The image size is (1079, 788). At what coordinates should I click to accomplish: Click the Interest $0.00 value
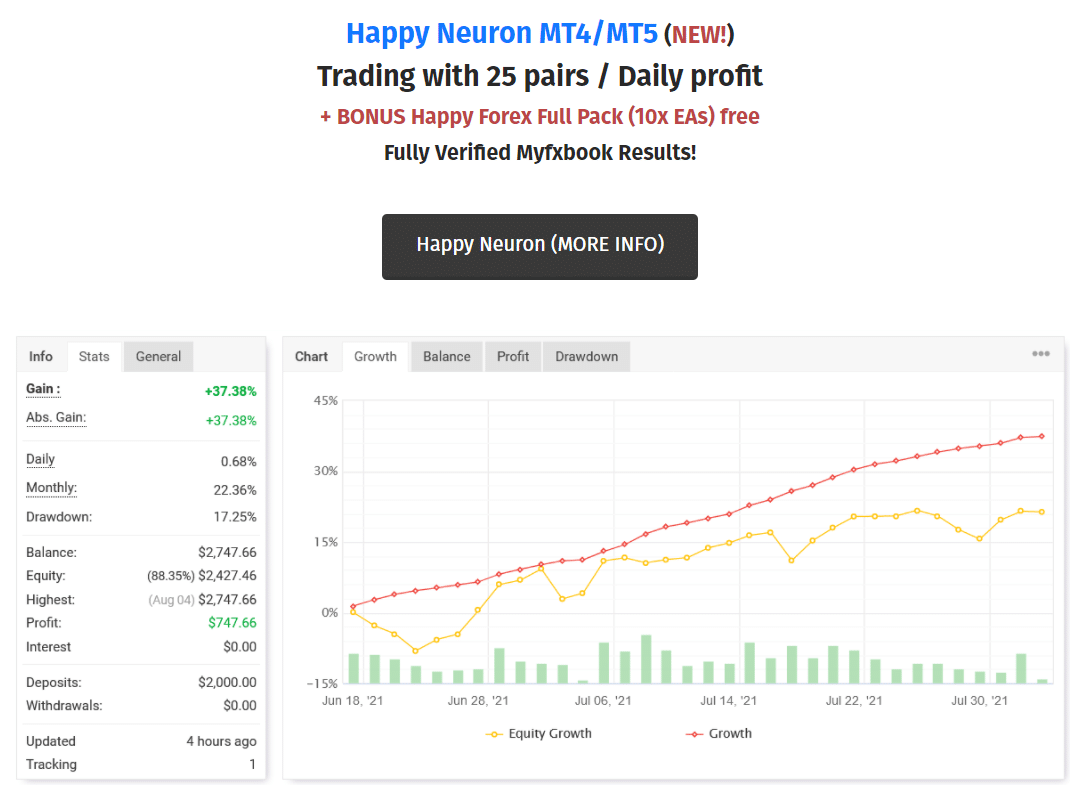(239, 648)
